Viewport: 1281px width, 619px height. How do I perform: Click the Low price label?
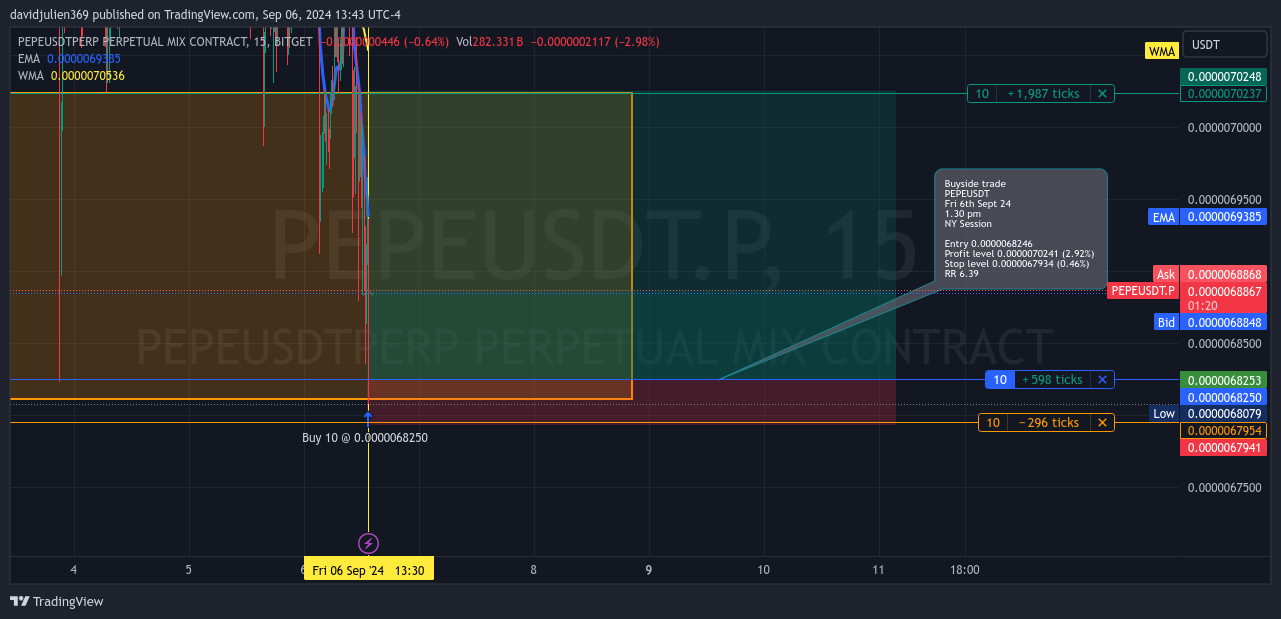tap(1164, 413)
